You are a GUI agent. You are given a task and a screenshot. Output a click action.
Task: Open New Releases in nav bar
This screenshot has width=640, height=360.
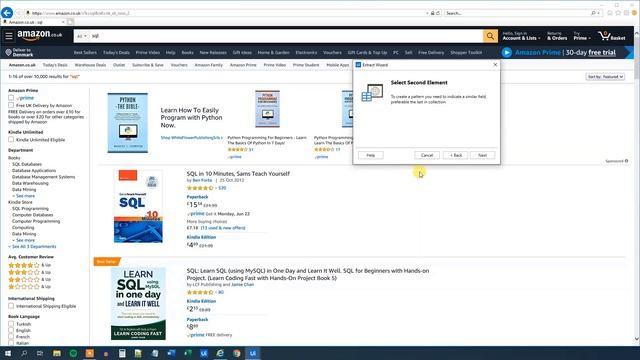pyautogui.click(x=213, y=52)
